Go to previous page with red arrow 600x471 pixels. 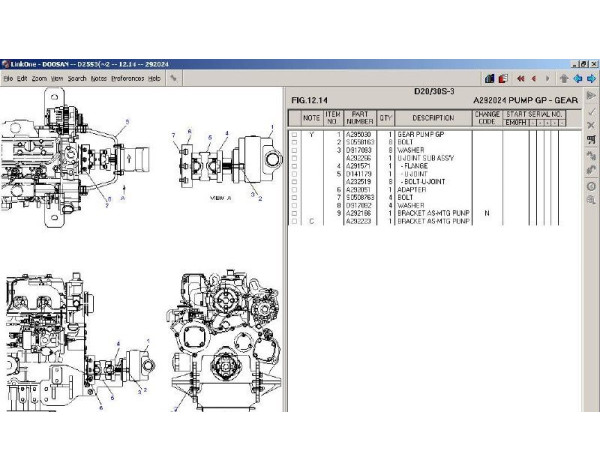click(533, 78)
